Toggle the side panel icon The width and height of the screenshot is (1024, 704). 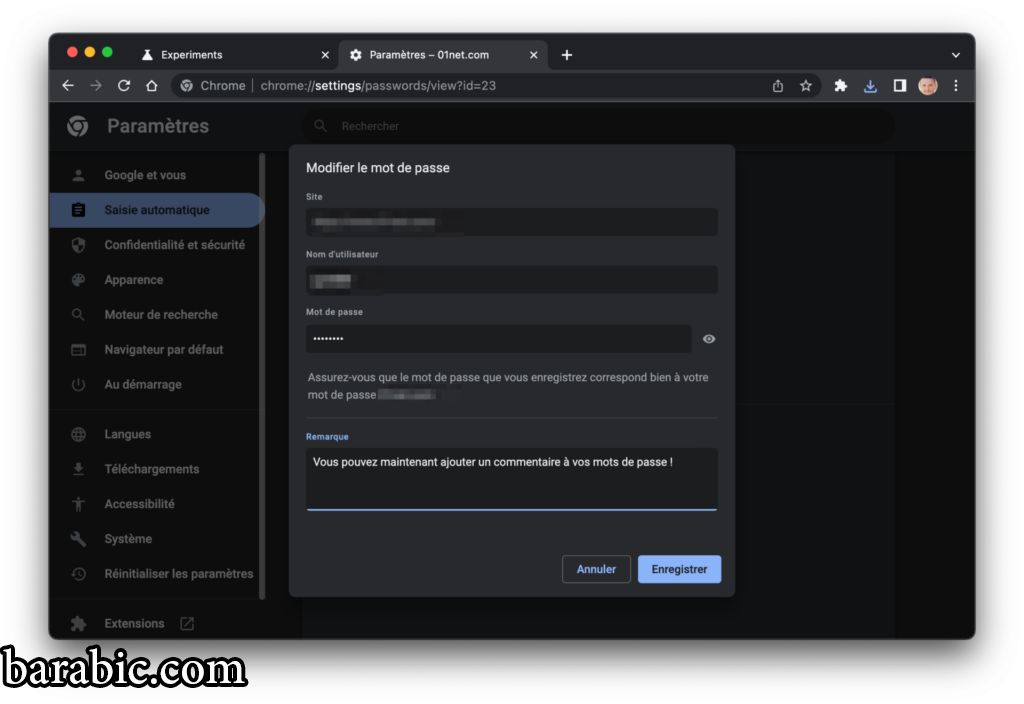(900, 86)
